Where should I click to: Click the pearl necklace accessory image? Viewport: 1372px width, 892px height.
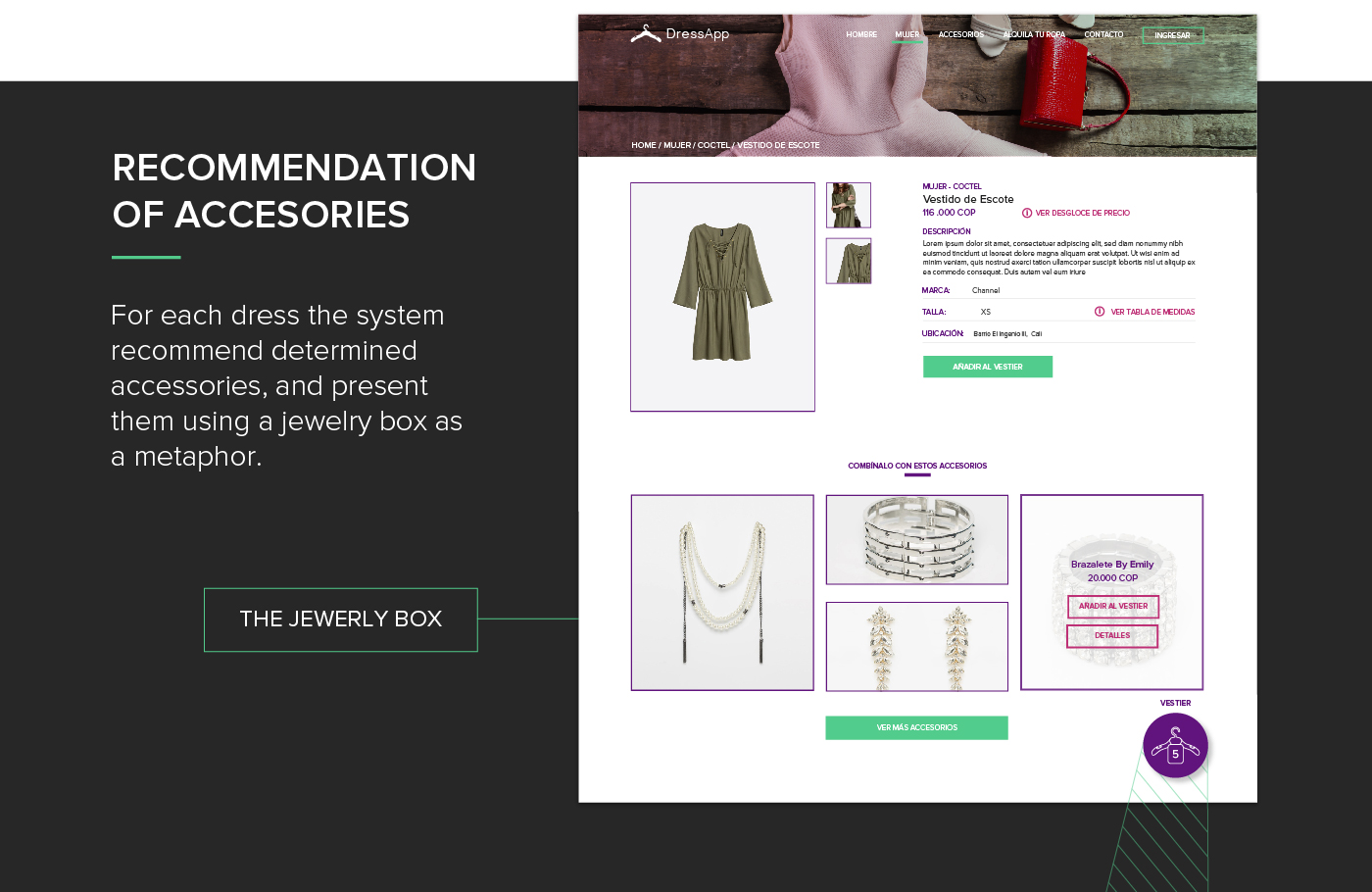point(722,592)
